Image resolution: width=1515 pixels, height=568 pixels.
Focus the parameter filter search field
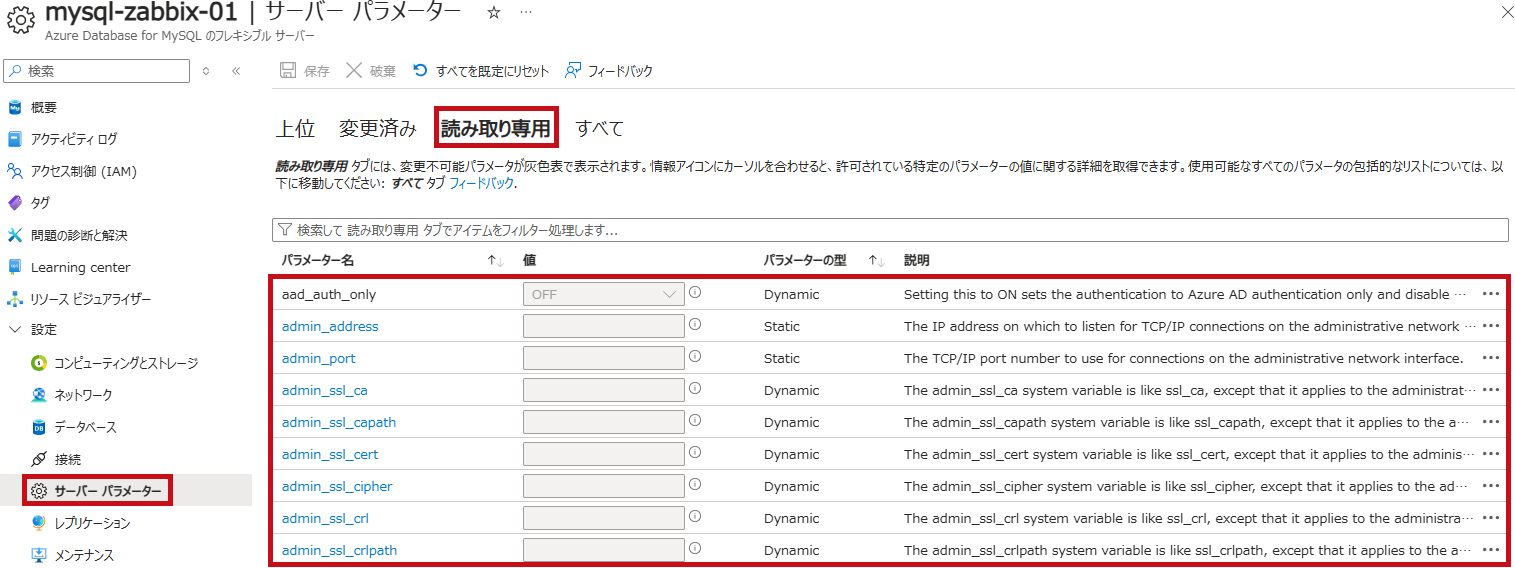point(890,230)
